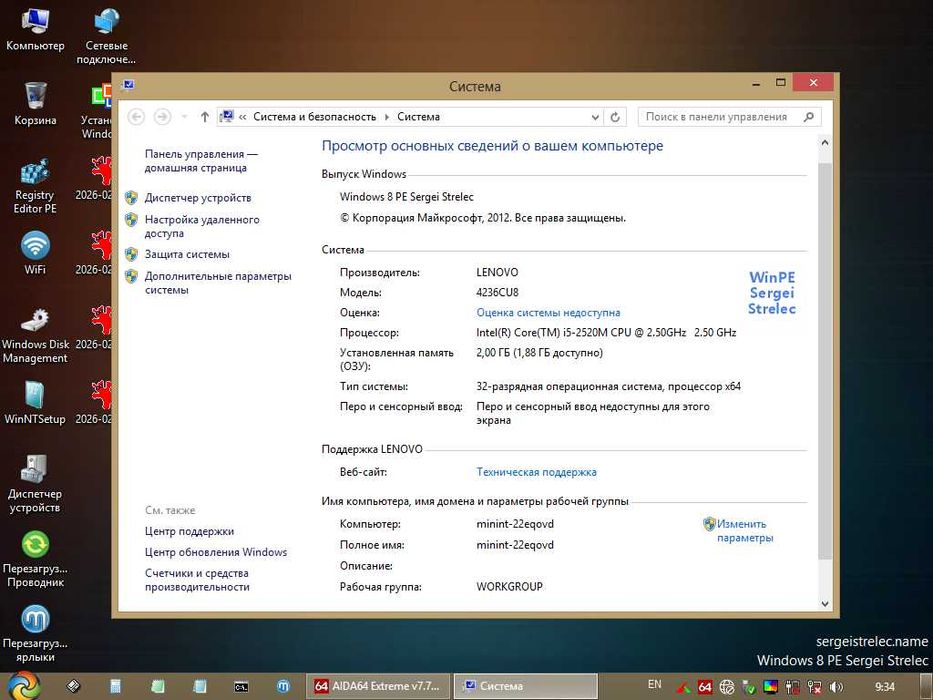This screenshot has width=933, height=700.
Task: Launch Windows Disk Management shortcut
Action: click(x=35, y=335)
